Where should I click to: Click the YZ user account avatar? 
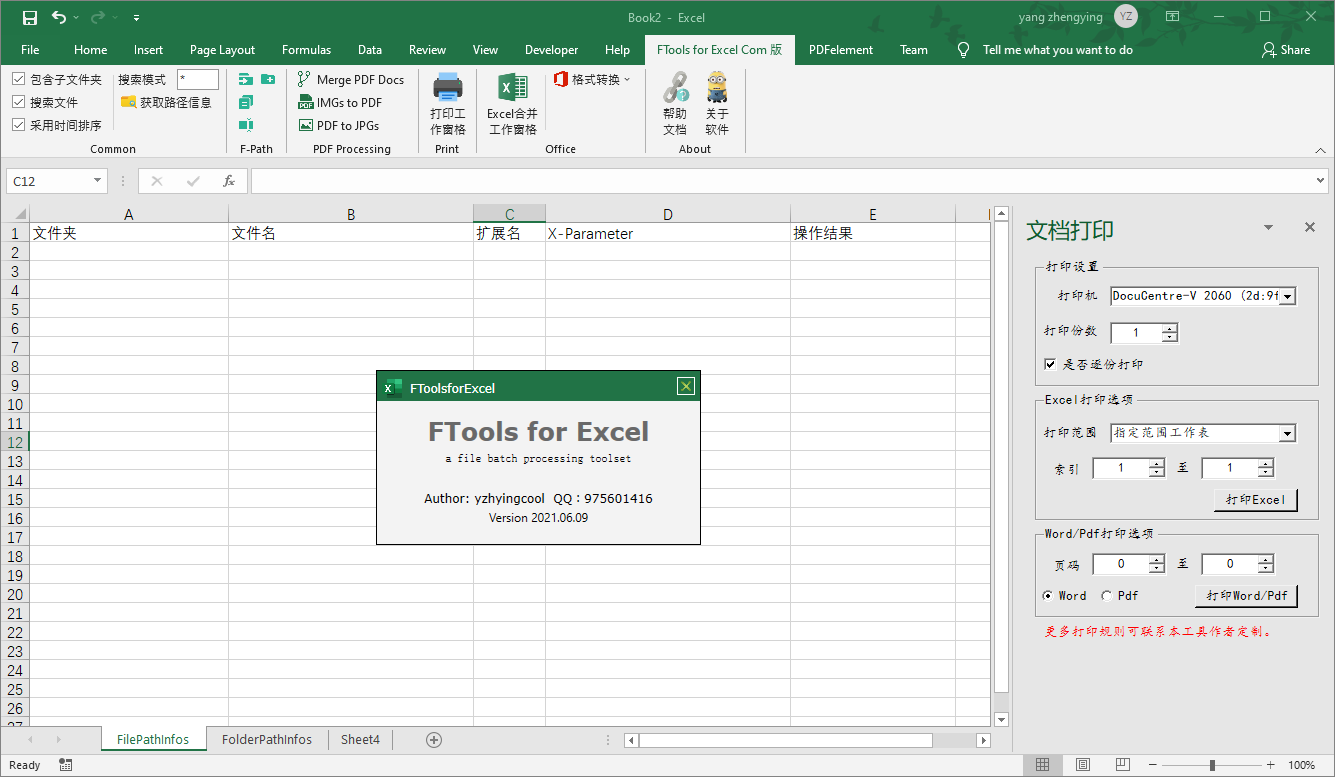point(1126,17)
